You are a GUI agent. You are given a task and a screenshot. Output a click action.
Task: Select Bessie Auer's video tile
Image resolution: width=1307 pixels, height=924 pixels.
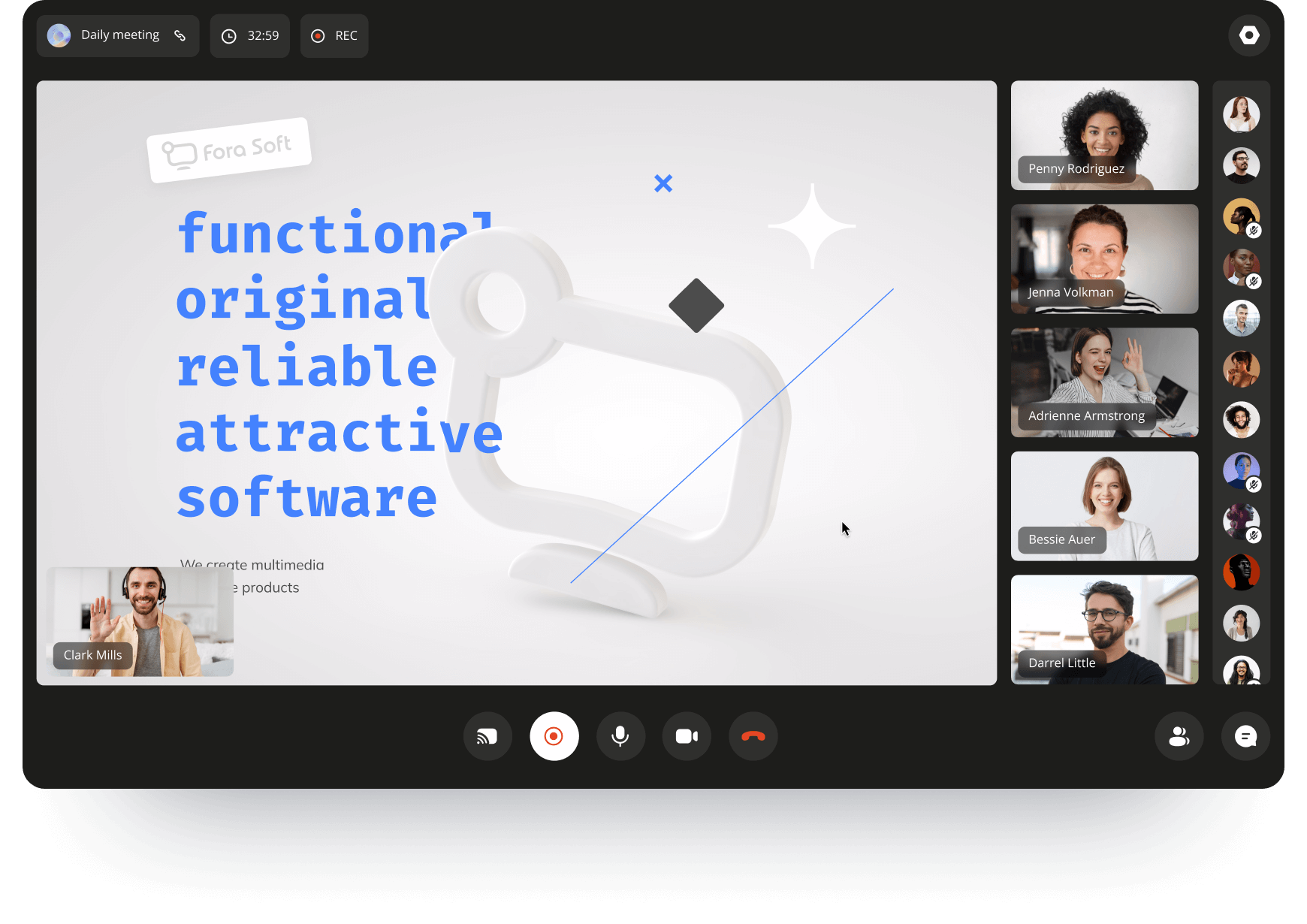click(x=1104, y=506)
